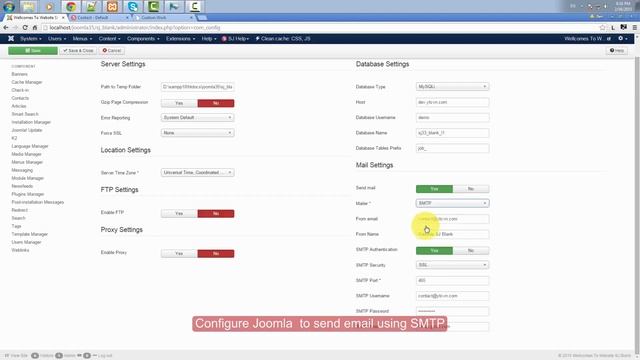Viewport: 640px width, 360px height.
Task: Click the SMTP Username field
Action: click(452, 296)
